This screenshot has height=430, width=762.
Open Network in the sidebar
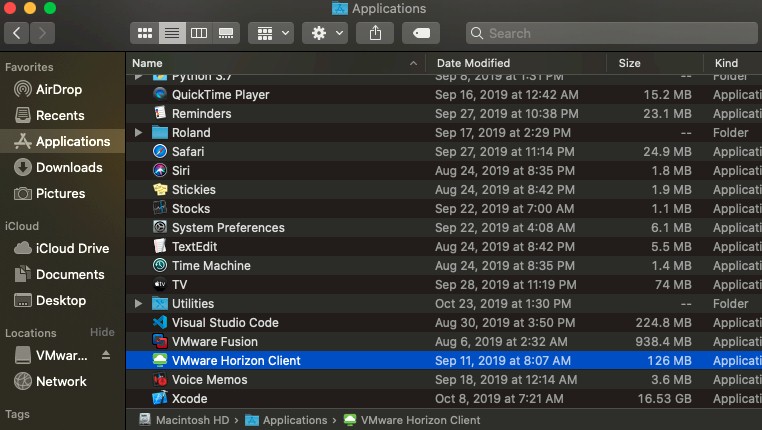pos(62,381)
